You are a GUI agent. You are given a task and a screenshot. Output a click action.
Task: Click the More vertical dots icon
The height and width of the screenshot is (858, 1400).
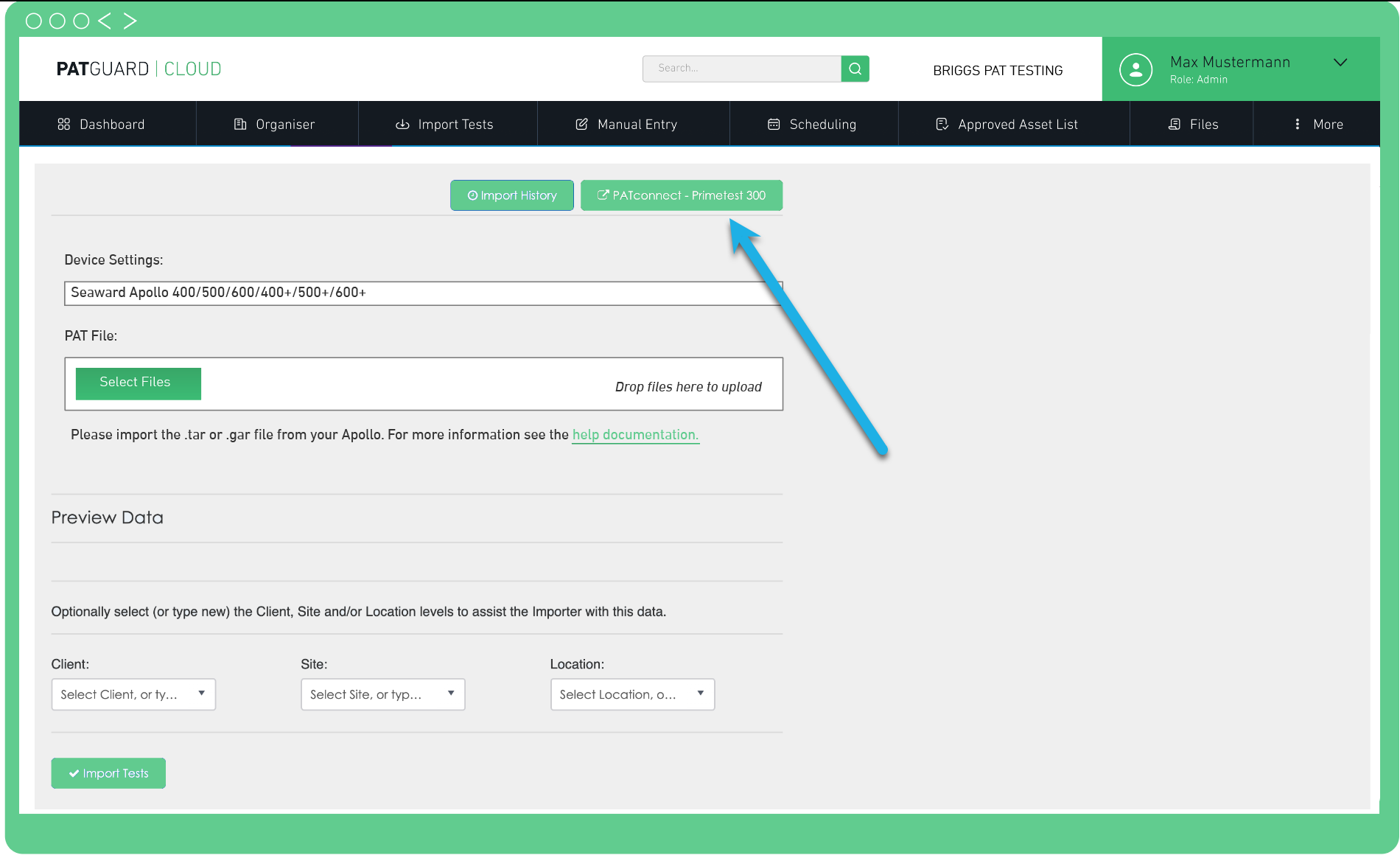point(1298,124)
